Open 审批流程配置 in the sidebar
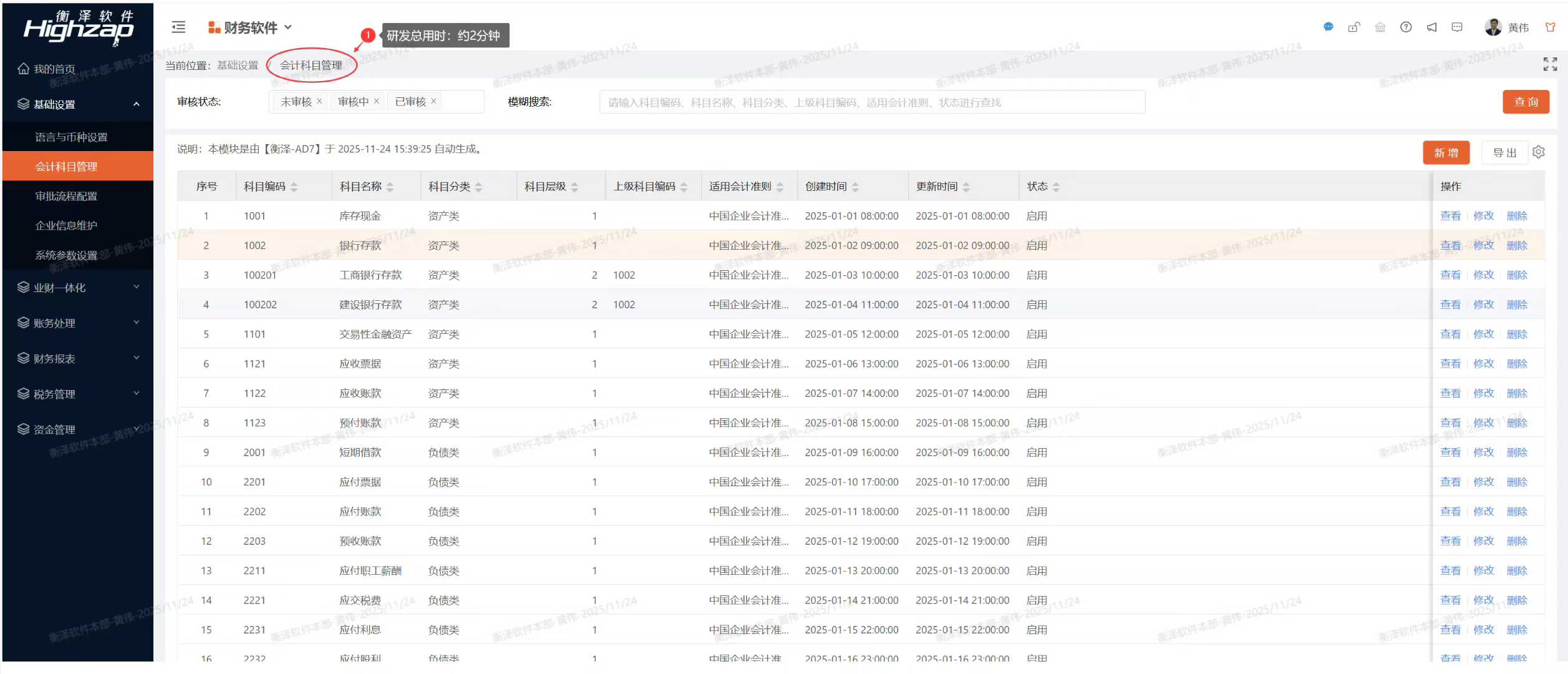The image size is (1568, 674). pos(66,196)
